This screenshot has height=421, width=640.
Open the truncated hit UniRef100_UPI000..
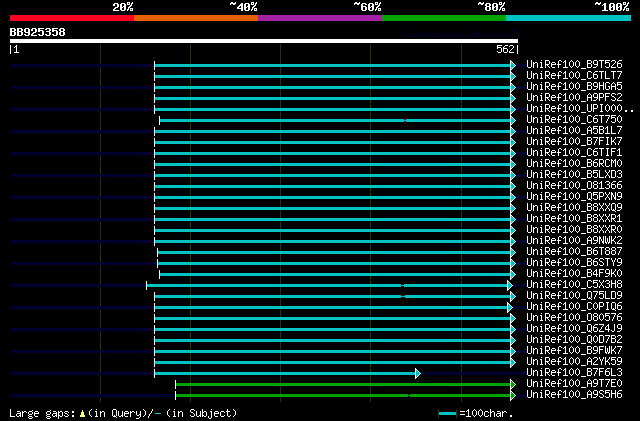[x=580, y=109]
